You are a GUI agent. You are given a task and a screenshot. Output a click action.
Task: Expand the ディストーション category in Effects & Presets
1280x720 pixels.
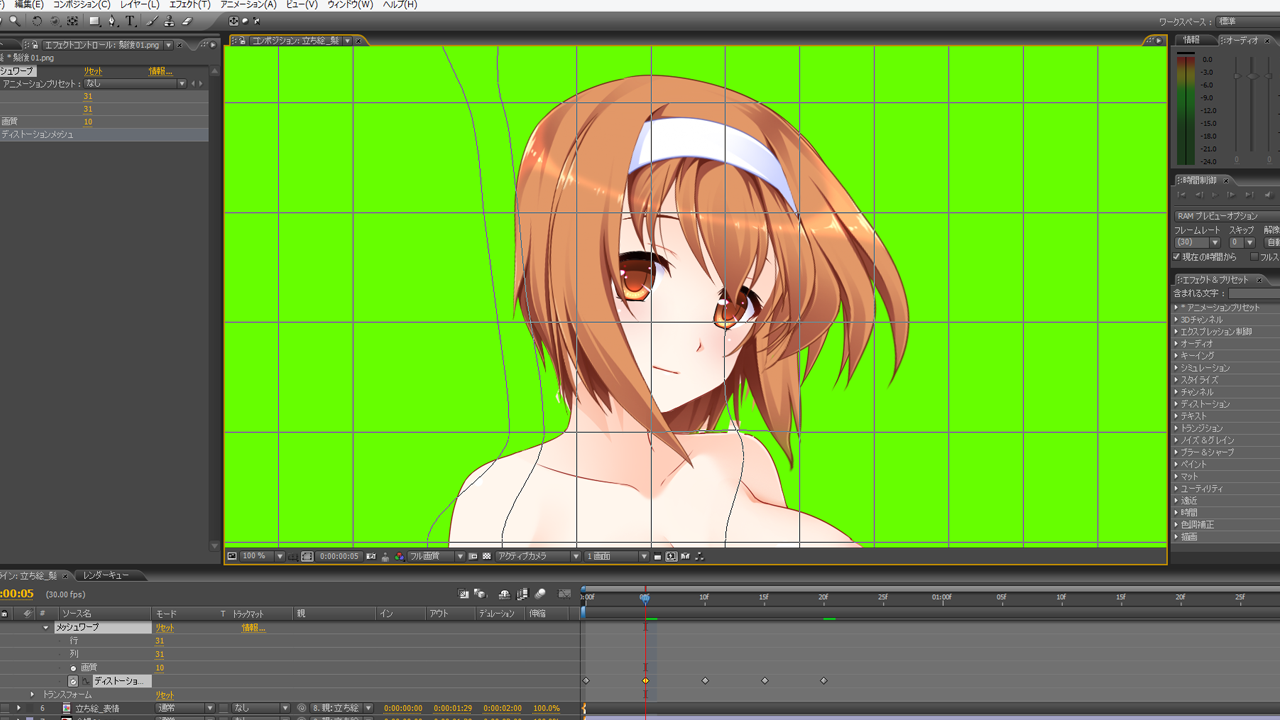pyautogui.click(x=1176, y=404)
